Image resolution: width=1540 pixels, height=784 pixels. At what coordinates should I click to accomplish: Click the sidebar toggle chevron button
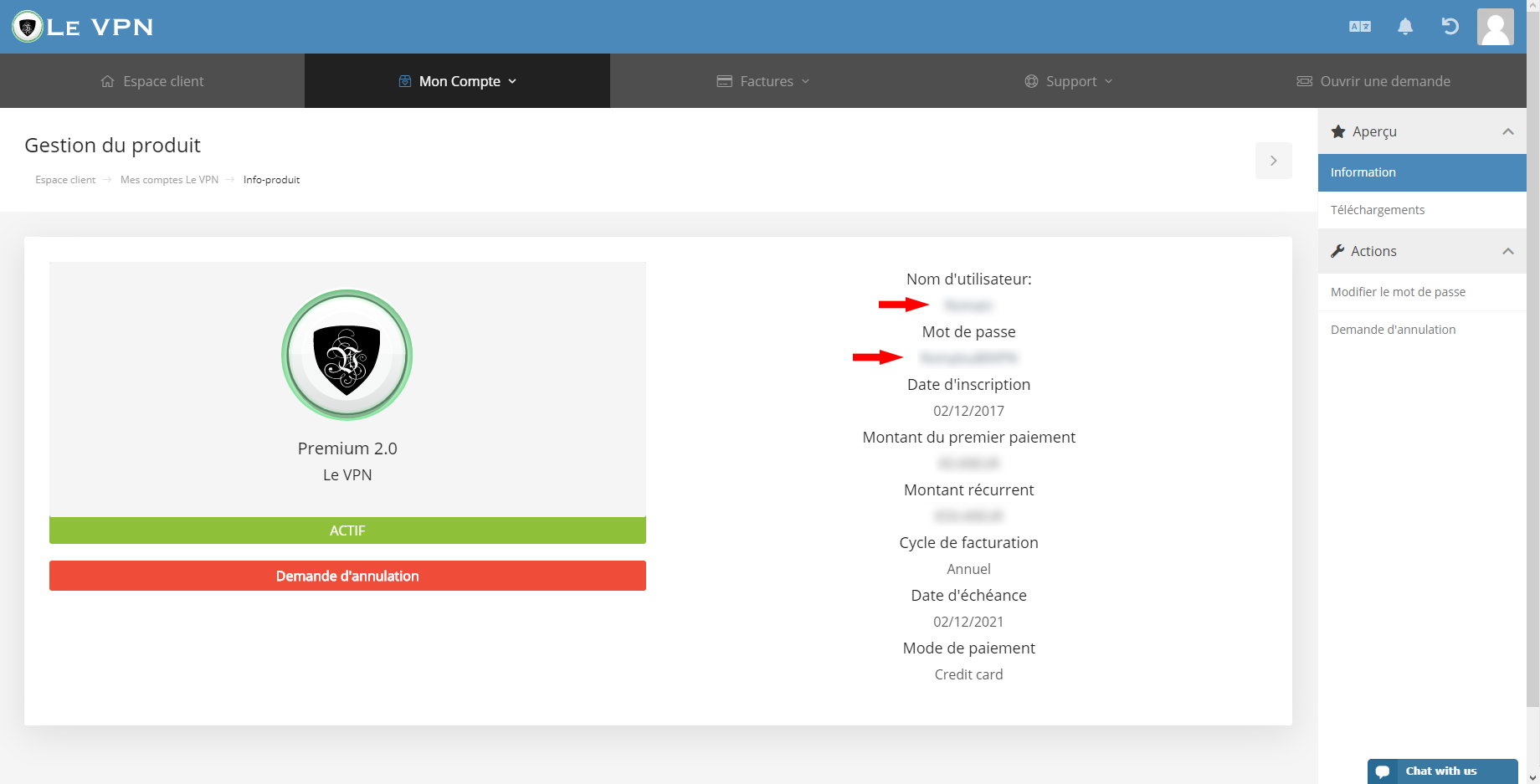1273,161
